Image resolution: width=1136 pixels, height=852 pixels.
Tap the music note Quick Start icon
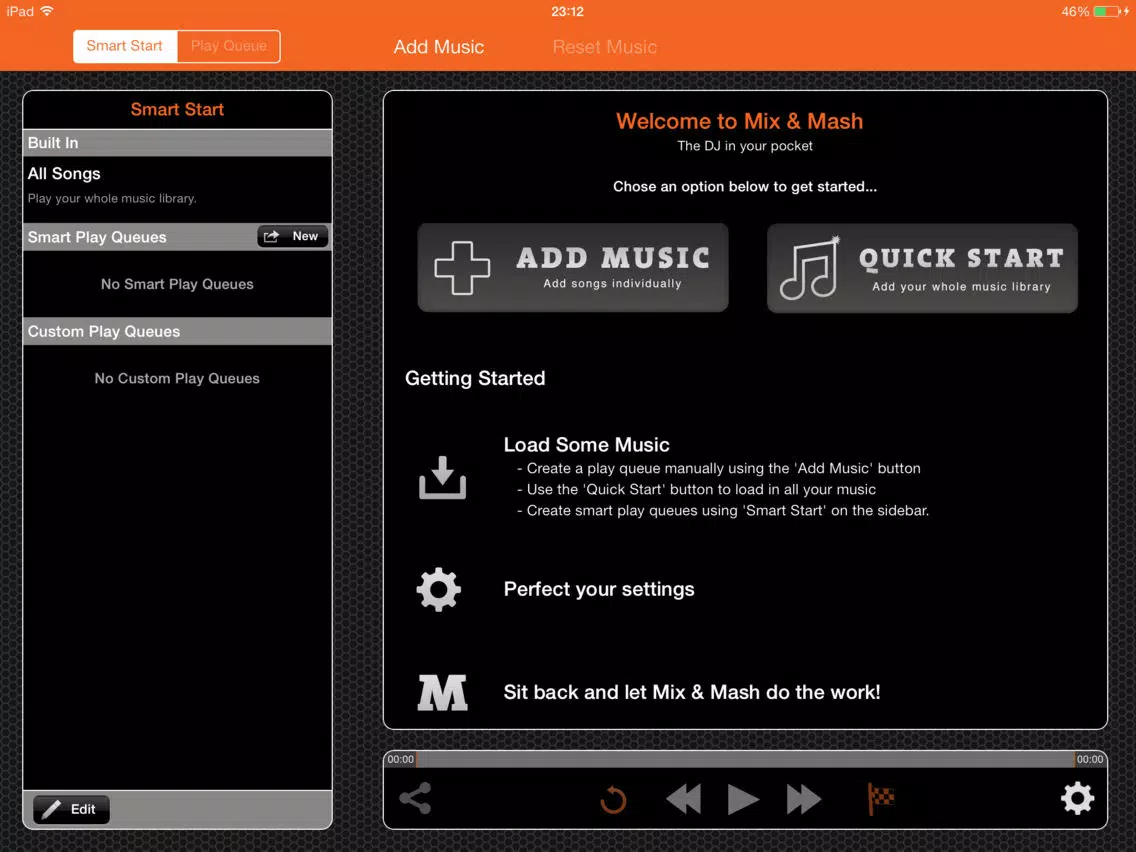point(810,267)
